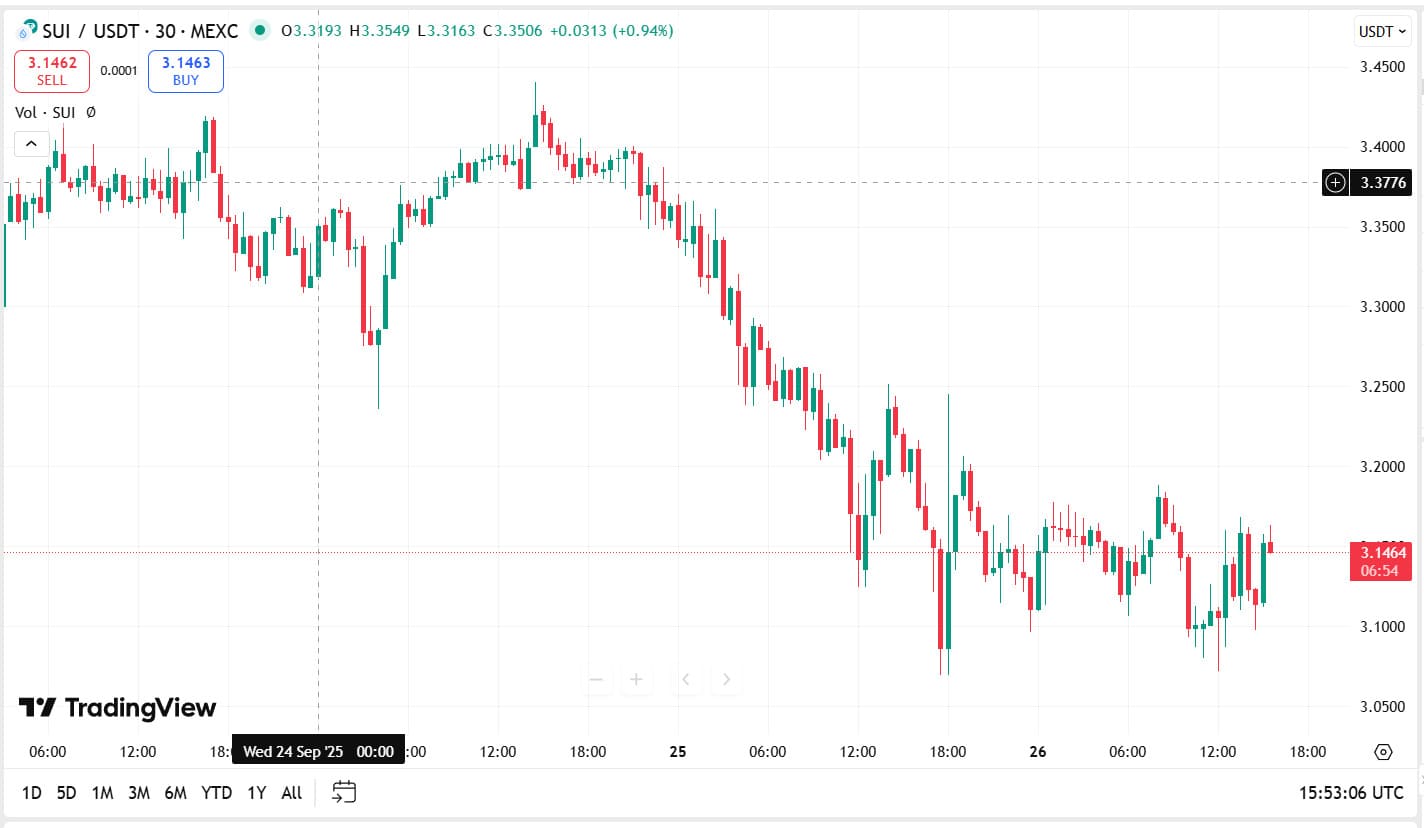Click the SELL 3.1462 button

coord(52,71)
